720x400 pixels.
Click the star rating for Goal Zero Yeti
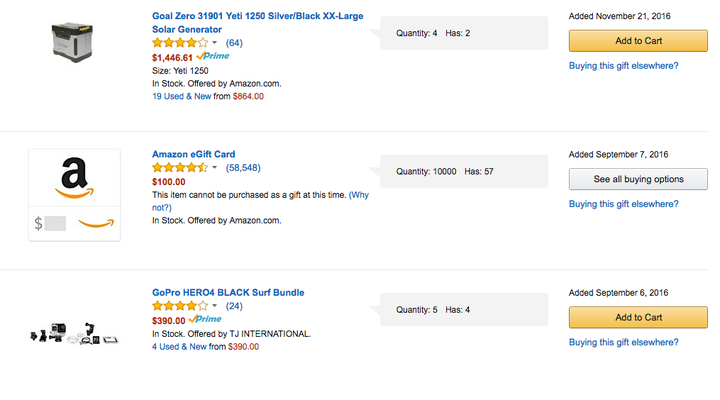tap(180, 43)
